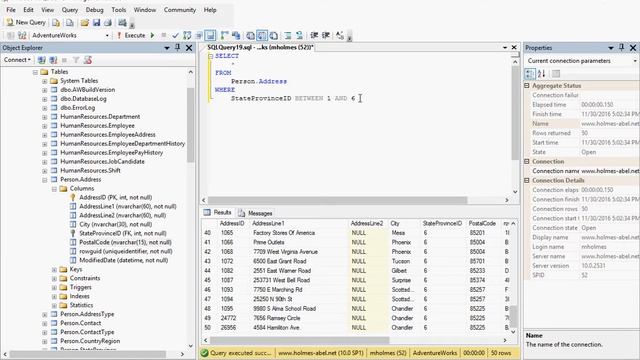Sort Properties alphabetically

(541, 74)
